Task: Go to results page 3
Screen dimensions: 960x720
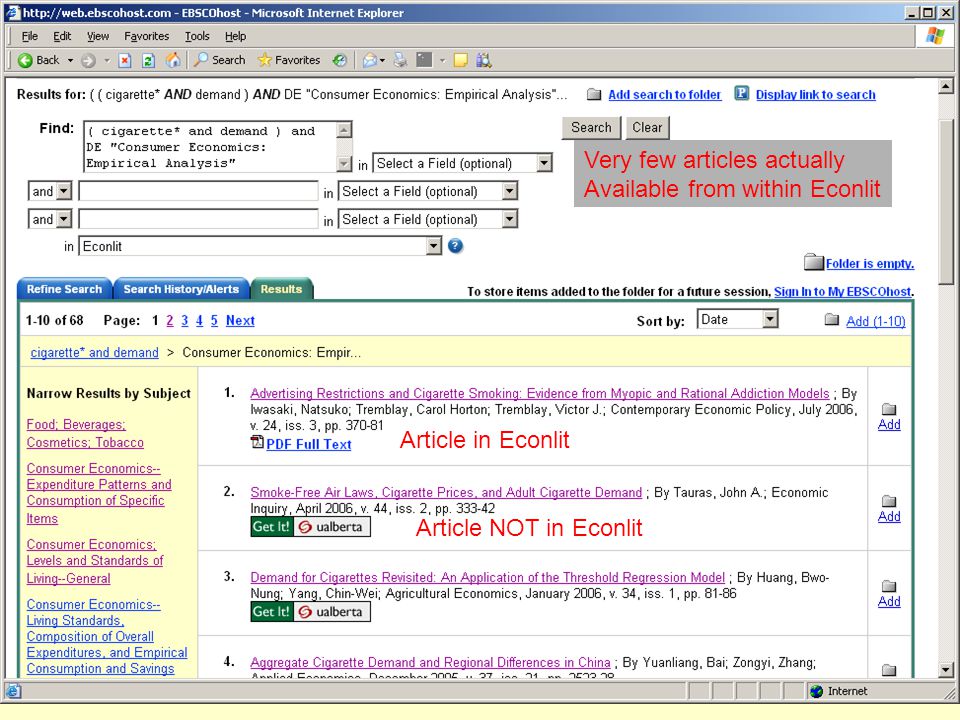Action: [x=185, y=320]
